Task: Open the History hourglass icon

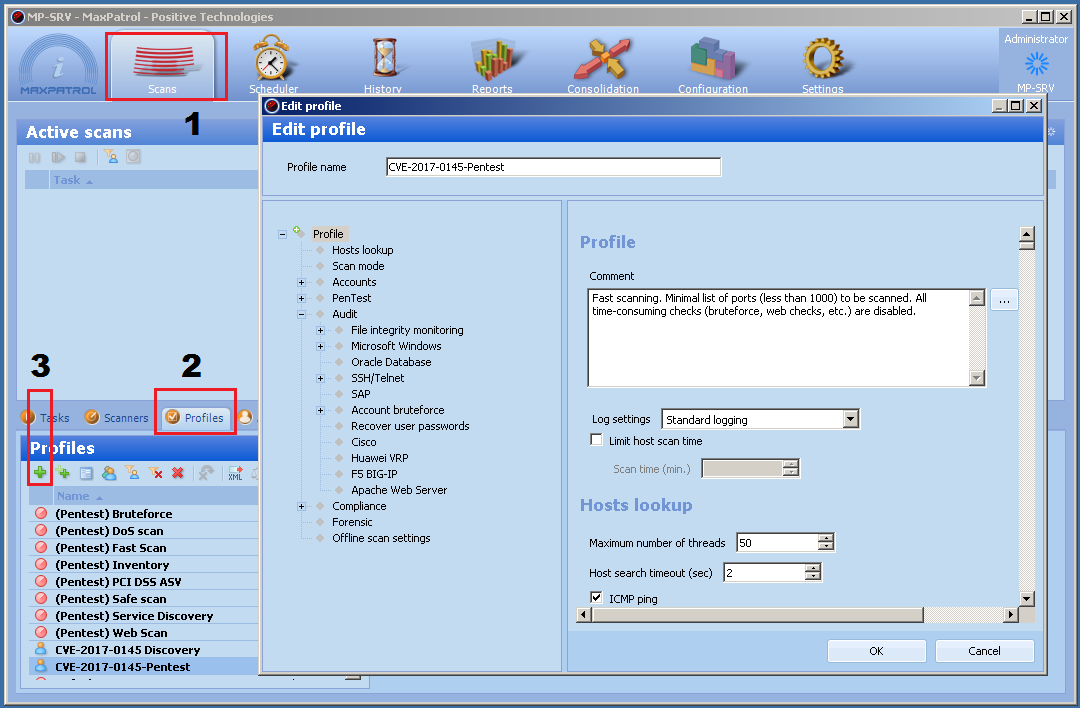Action: [383, 60]
